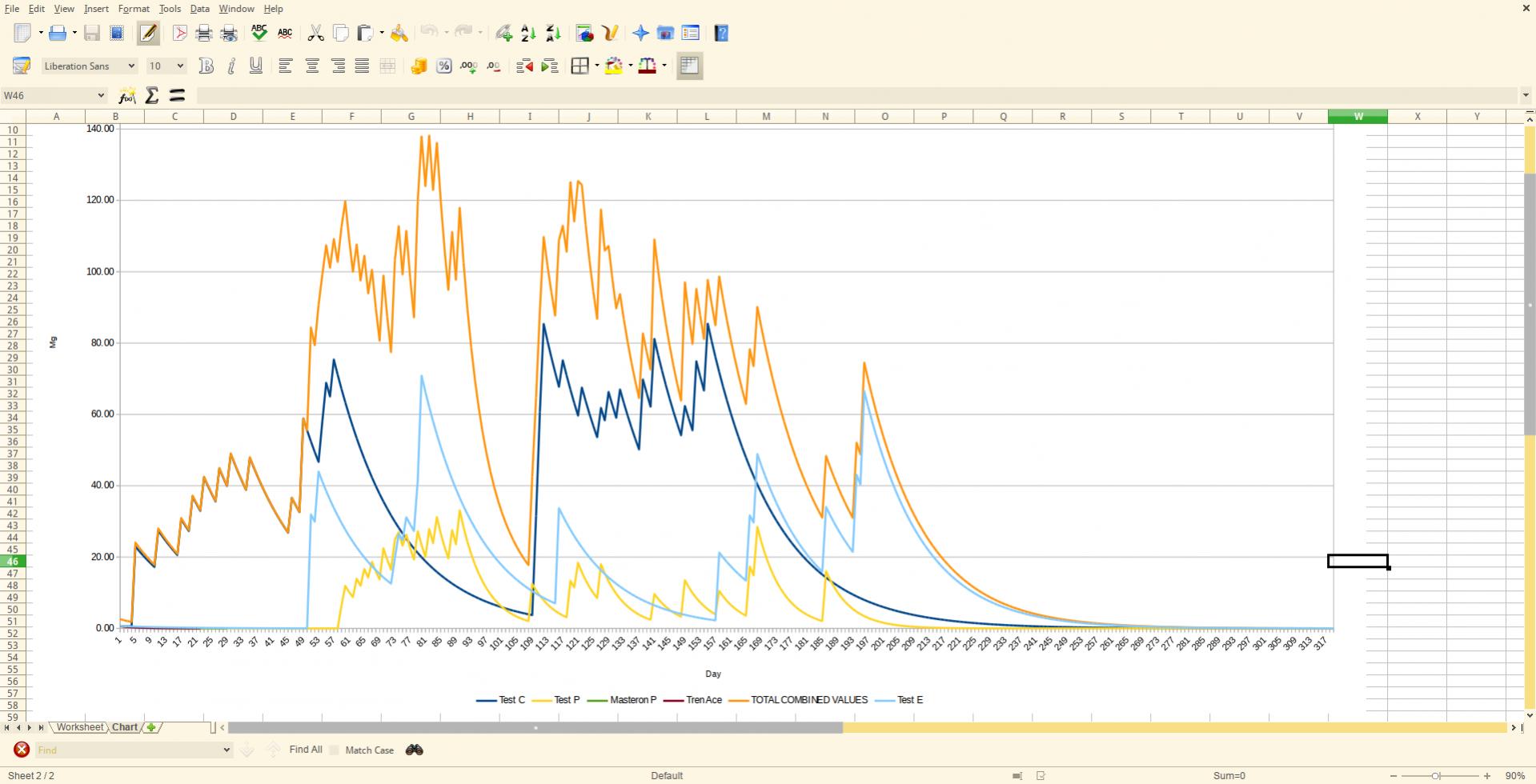Viewport: 1536px width, 784px height.
Task: Open the Borders dropdown arrow
Action: (597, 66)
